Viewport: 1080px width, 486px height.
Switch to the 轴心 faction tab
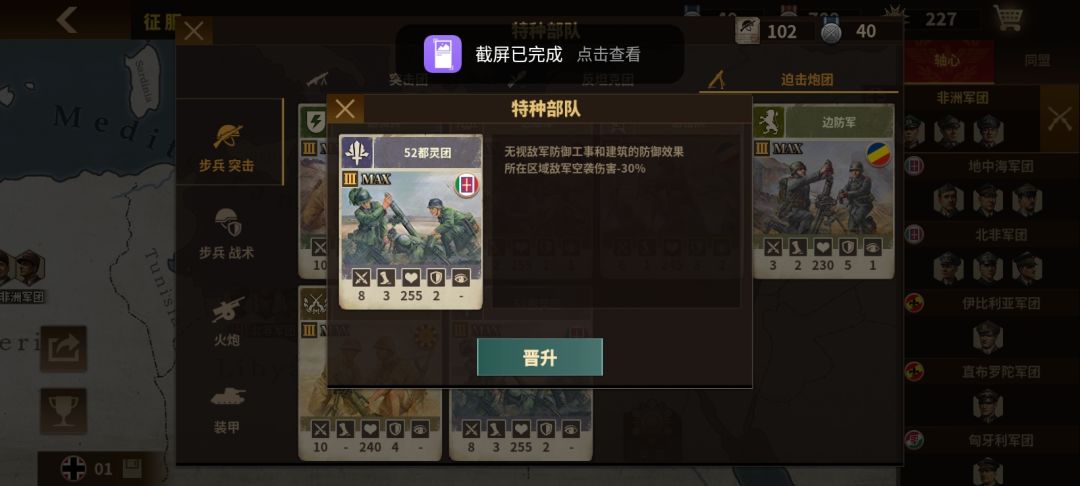click(947, 61)
